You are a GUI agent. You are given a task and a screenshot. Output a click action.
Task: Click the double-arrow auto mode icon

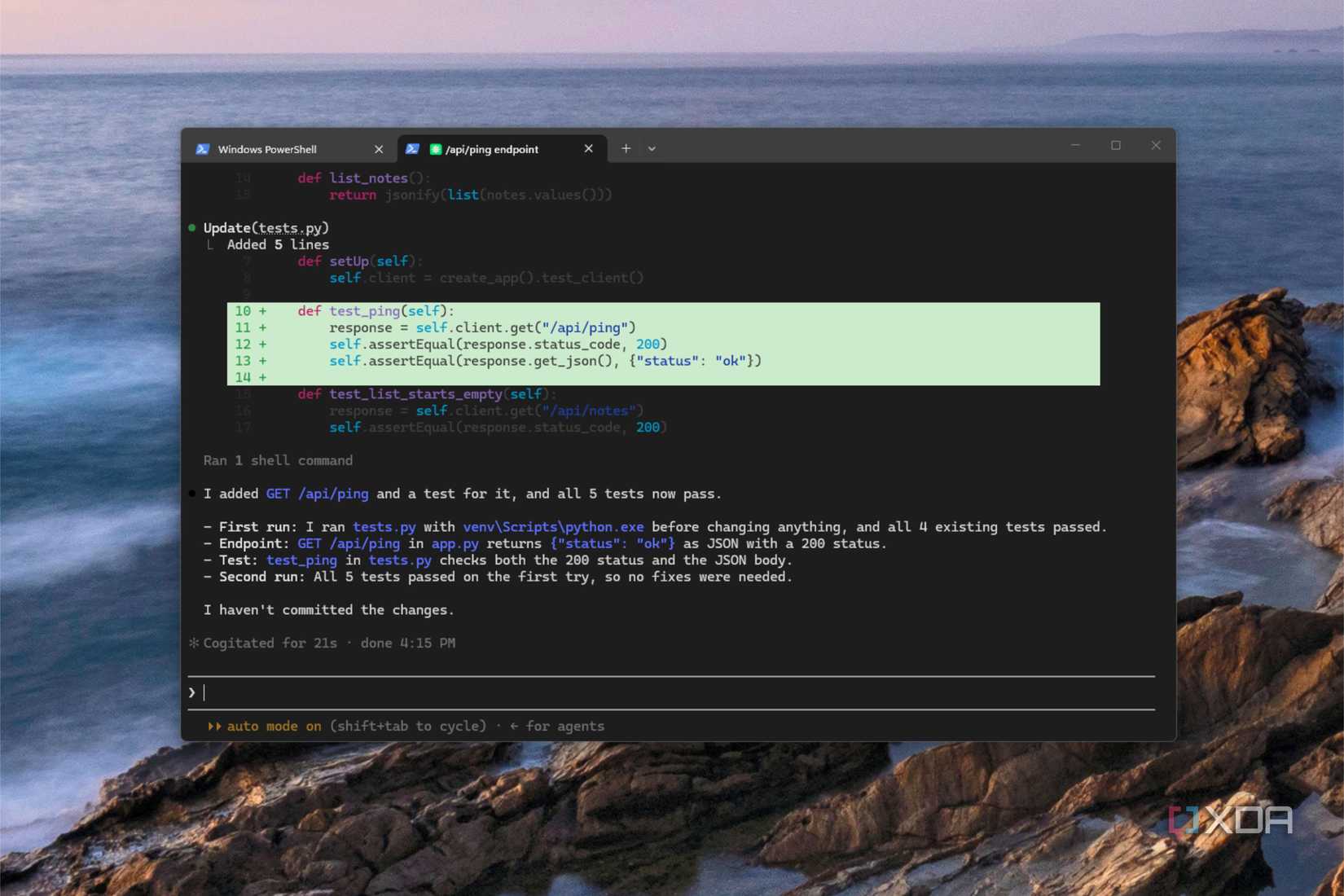(x=214, y=726)
